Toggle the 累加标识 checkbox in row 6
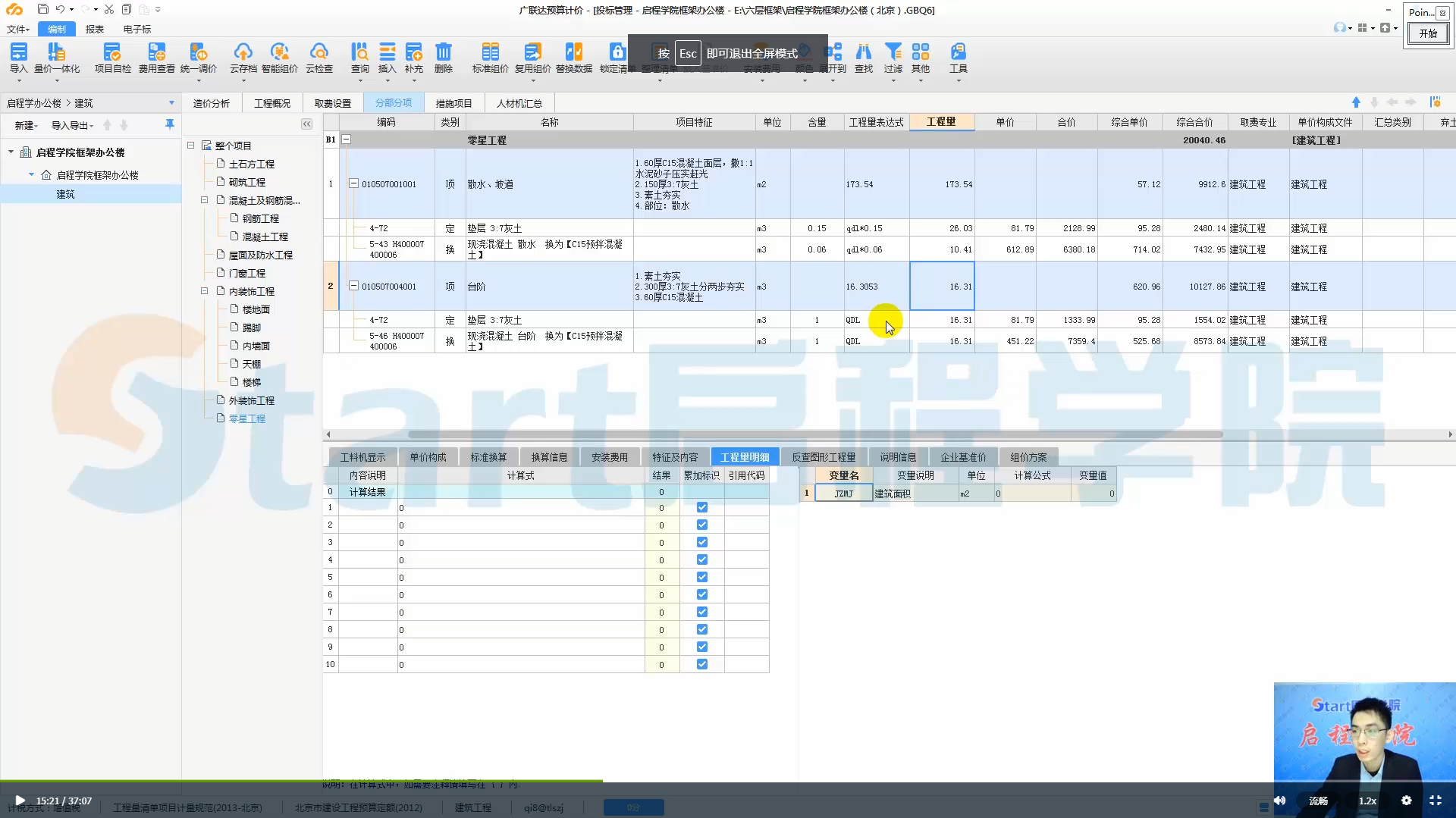 coord(702,594)
